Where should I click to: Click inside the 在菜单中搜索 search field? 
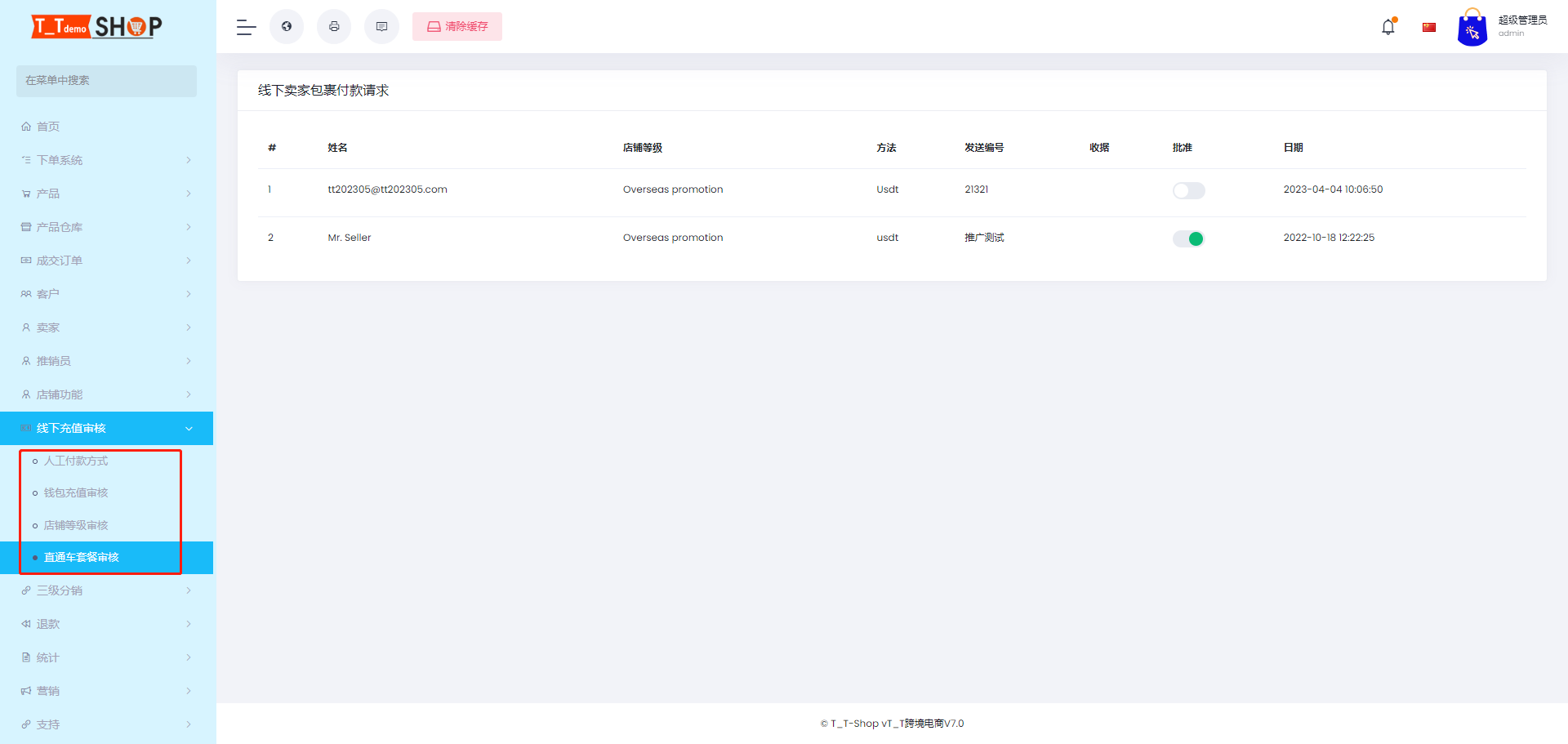106,81
